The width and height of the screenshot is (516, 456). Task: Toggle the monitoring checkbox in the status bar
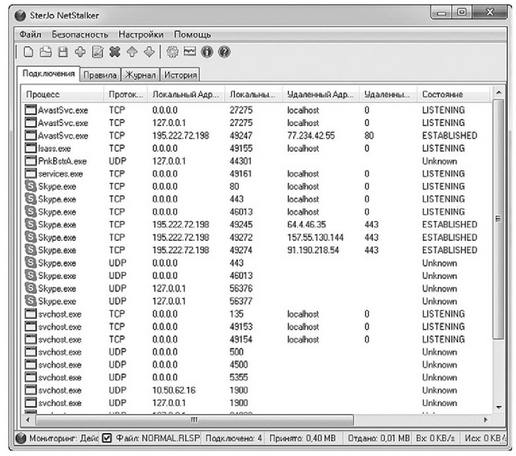tap(107, 438)
